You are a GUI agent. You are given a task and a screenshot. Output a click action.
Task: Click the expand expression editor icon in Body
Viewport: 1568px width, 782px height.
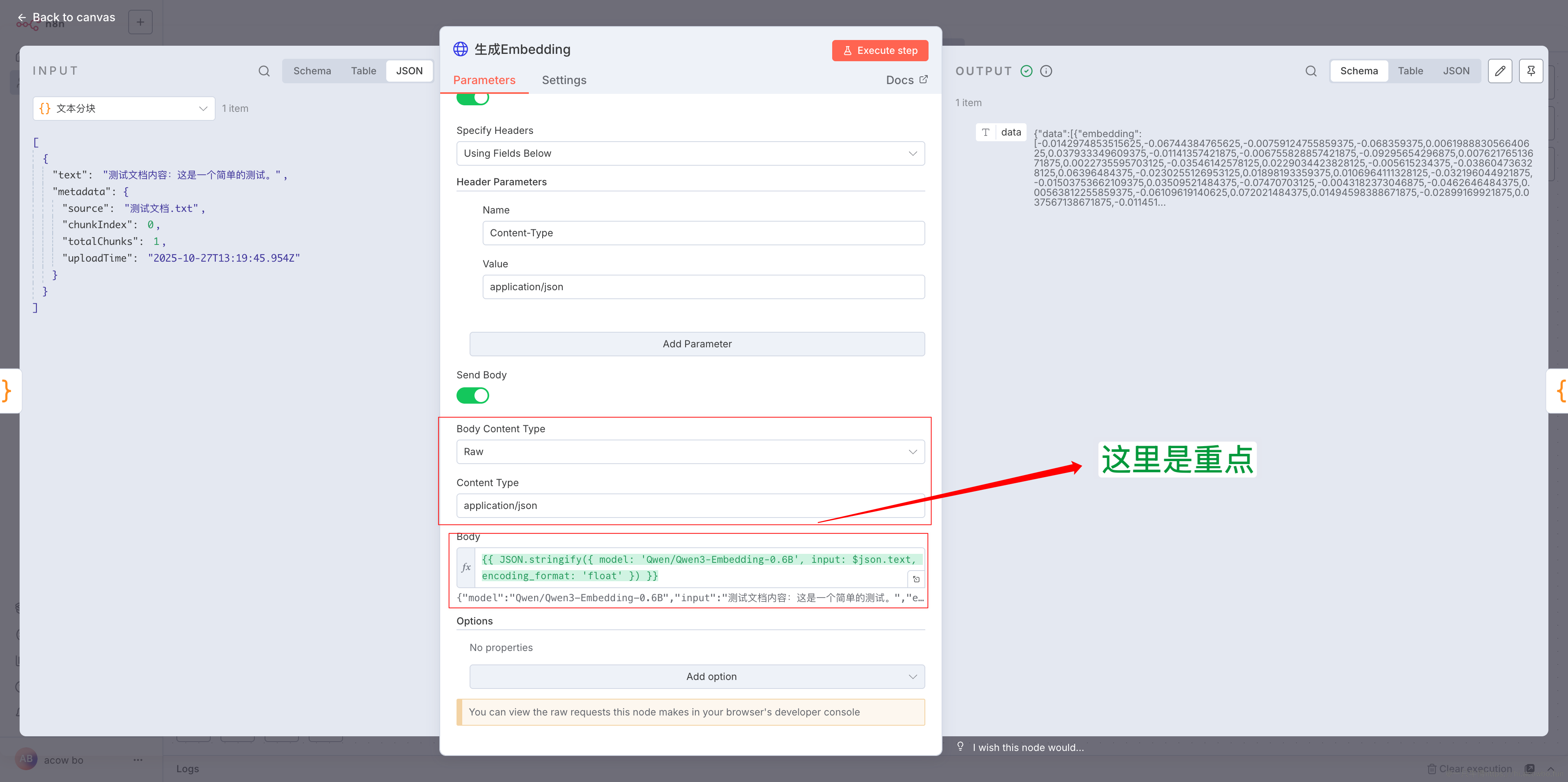pyautogui.click(x=915, y=579)
